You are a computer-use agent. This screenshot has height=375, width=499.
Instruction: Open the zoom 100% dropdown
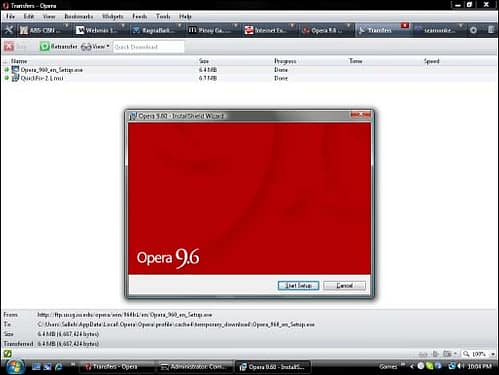point(493,354)
